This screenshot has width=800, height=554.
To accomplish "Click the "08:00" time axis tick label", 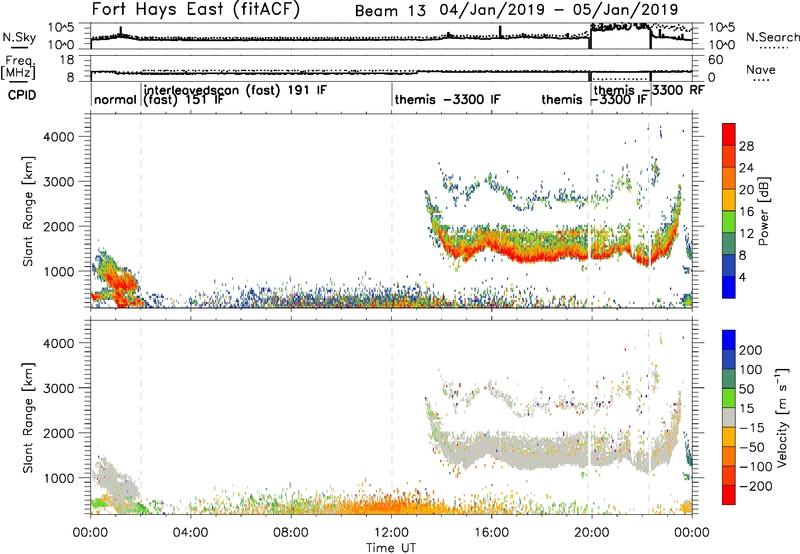I will [x=291, y=533].
